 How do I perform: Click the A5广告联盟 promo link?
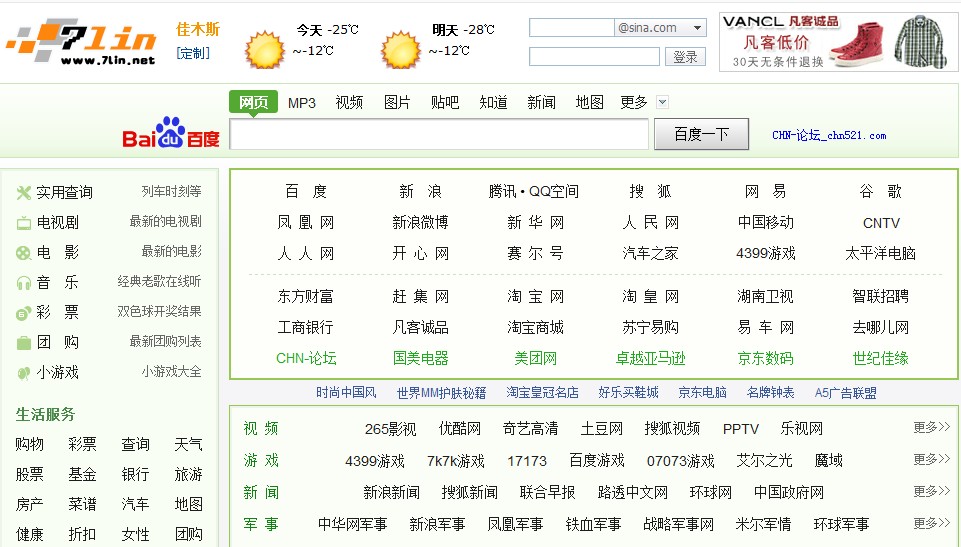(846, 393)
